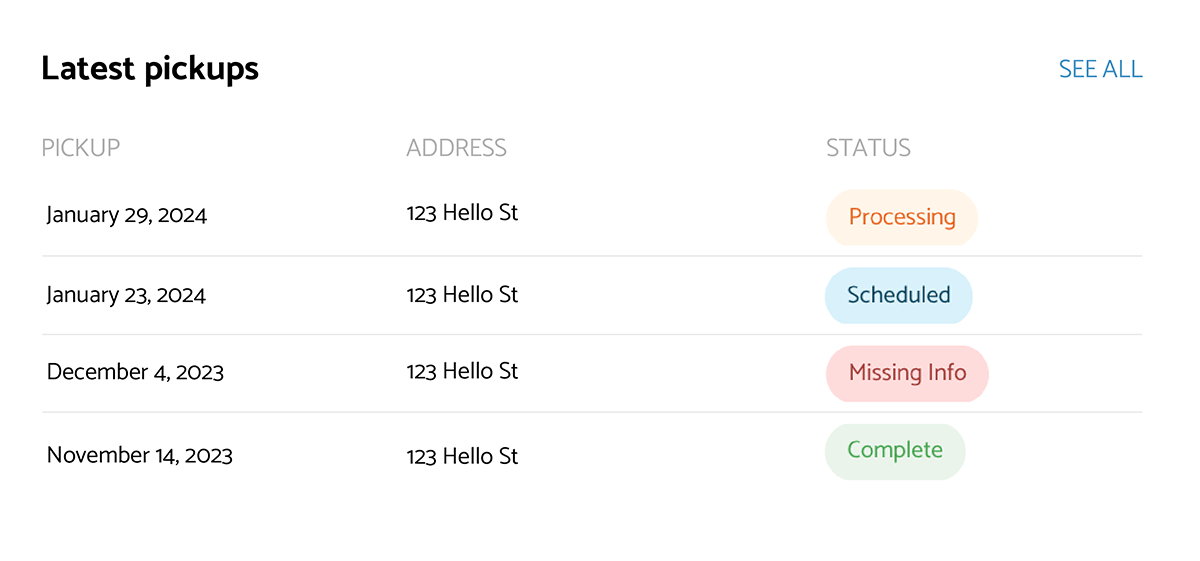Select the December 4, 2023 pickup date
The height and width of the screenshot is (561, 1200).
[135, 373]
